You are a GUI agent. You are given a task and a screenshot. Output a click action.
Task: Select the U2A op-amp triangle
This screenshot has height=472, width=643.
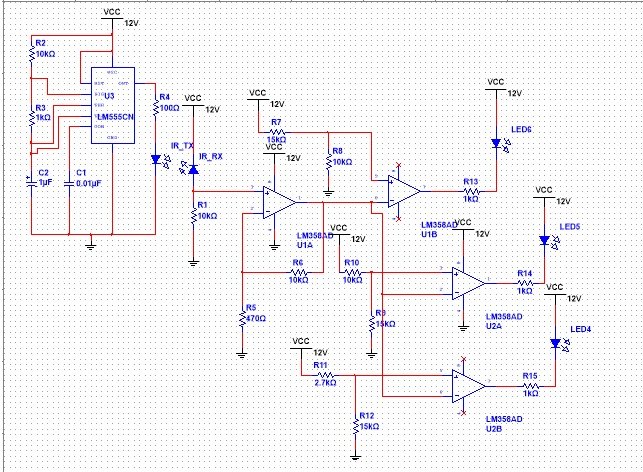(468, 283)
